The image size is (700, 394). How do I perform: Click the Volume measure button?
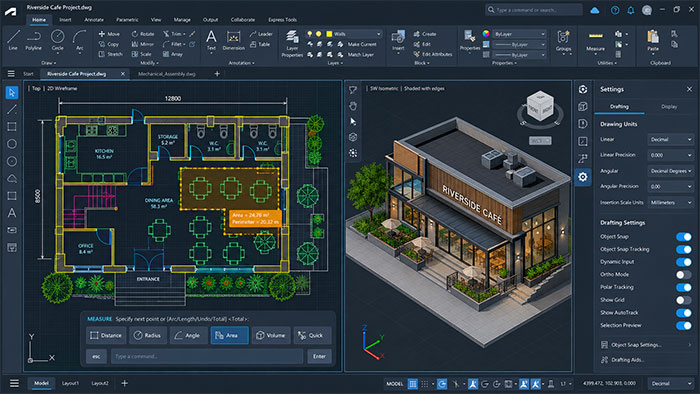271,335
